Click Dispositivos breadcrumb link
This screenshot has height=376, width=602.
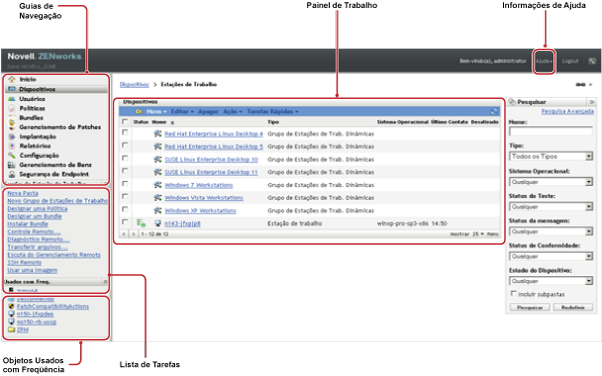(x=134, y=84)
